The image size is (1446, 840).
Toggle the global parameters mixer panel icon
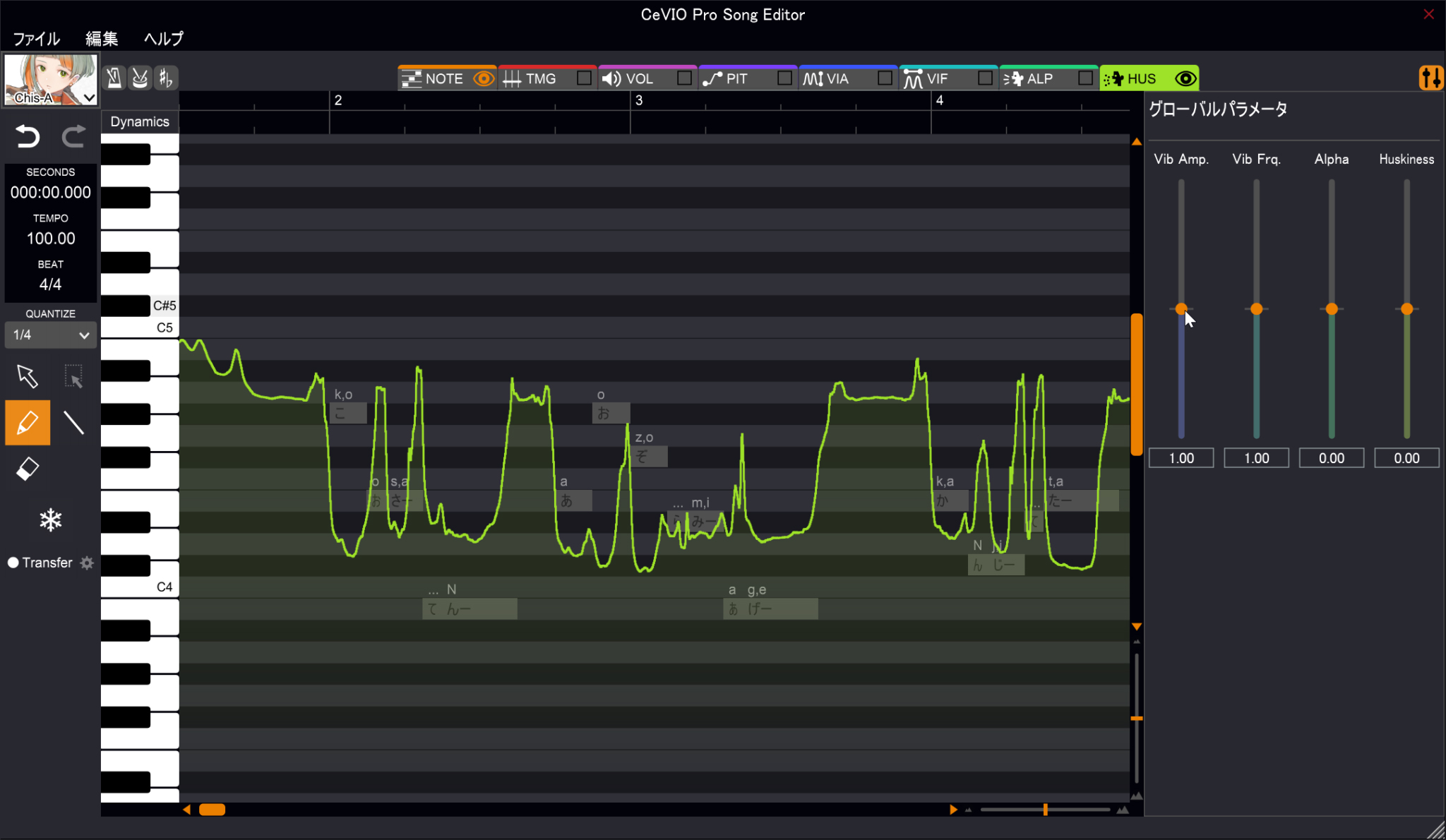(1431, 78)
